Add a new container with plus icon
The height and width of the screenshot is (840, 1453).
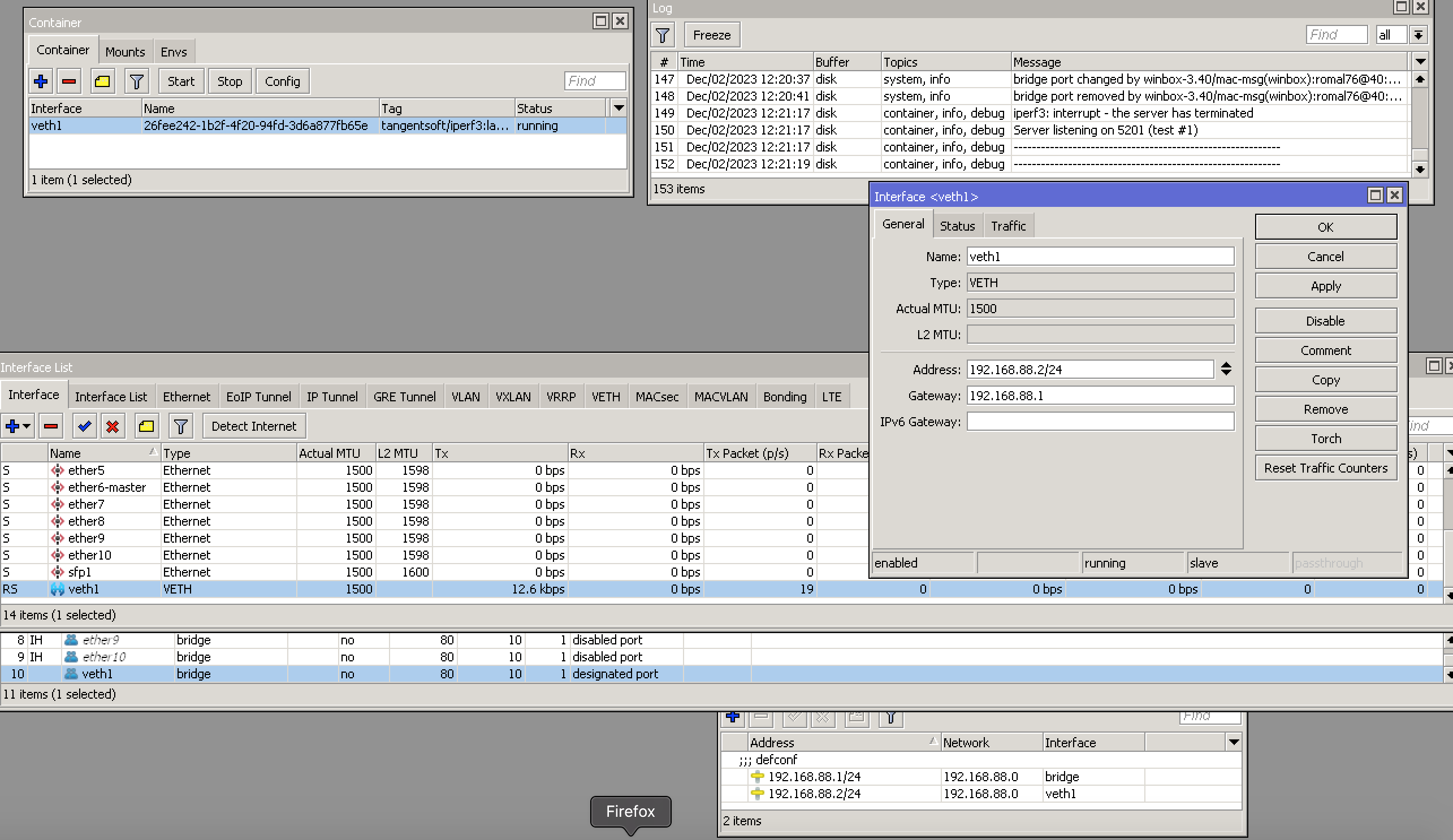pyautogui.click(x=41, y=81)
